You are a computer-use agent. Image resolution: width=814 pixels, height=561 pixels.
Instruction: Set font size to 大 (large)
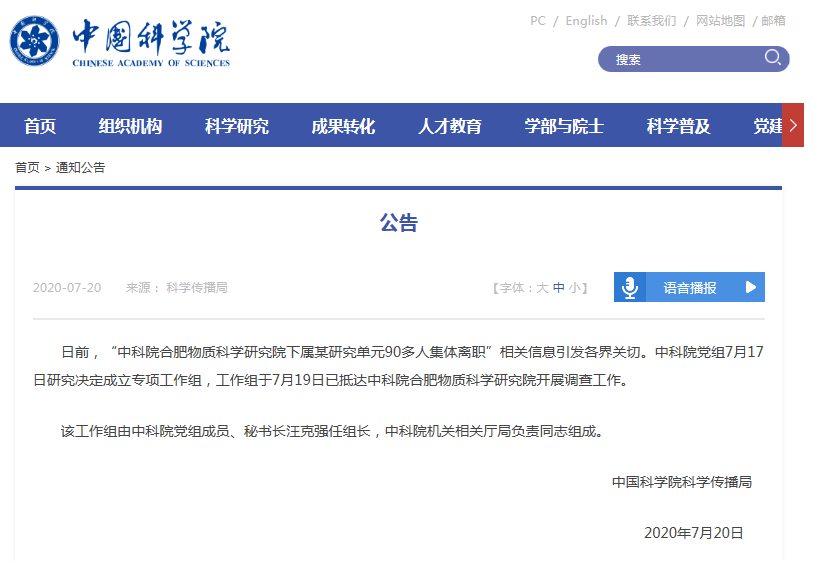(x=542, y=288)
